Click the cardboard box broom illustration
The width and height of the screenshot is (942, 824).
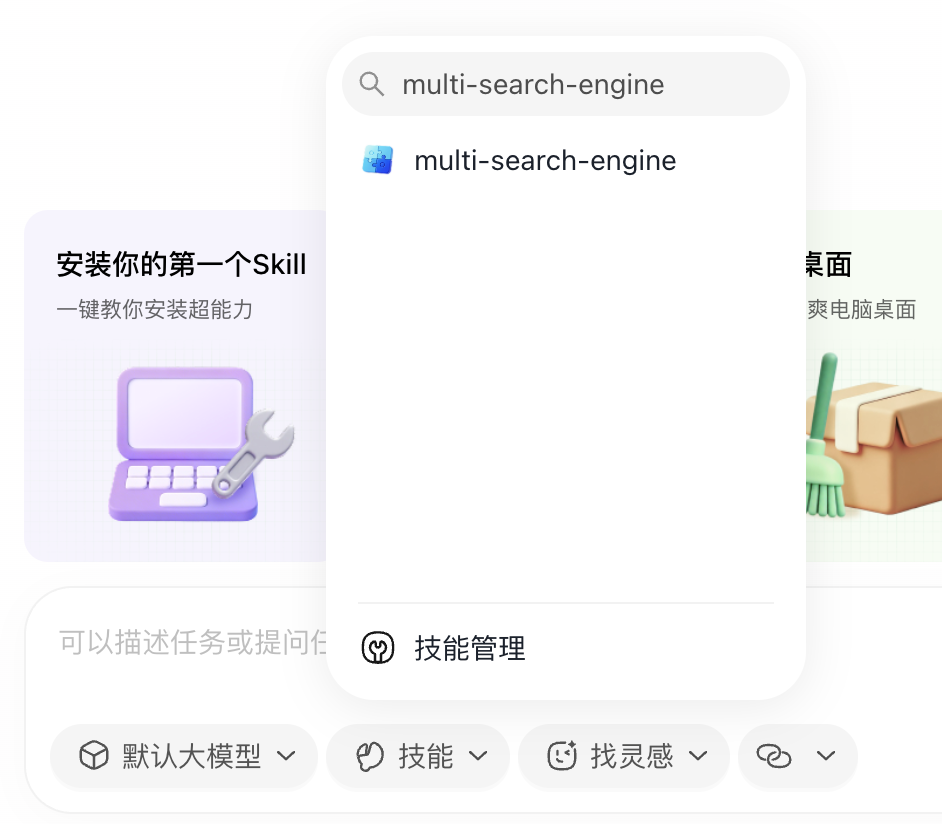(874, 435)
